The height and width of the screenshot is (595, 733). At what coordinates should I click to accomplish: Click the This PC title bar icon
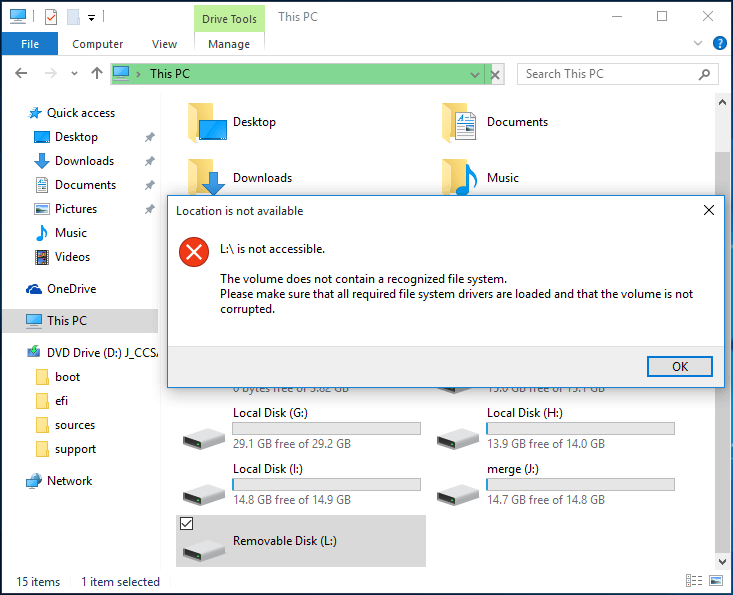pos(18,16)
